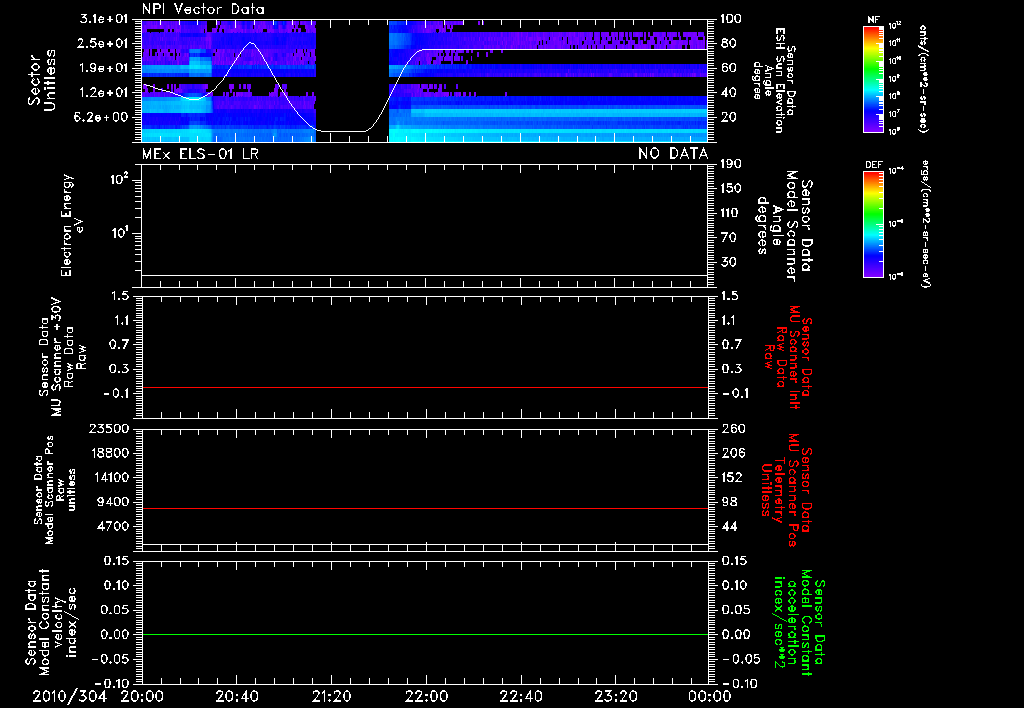Click the green zero line in velocity panel
The image size is (1024, 708).
(425, 634)
